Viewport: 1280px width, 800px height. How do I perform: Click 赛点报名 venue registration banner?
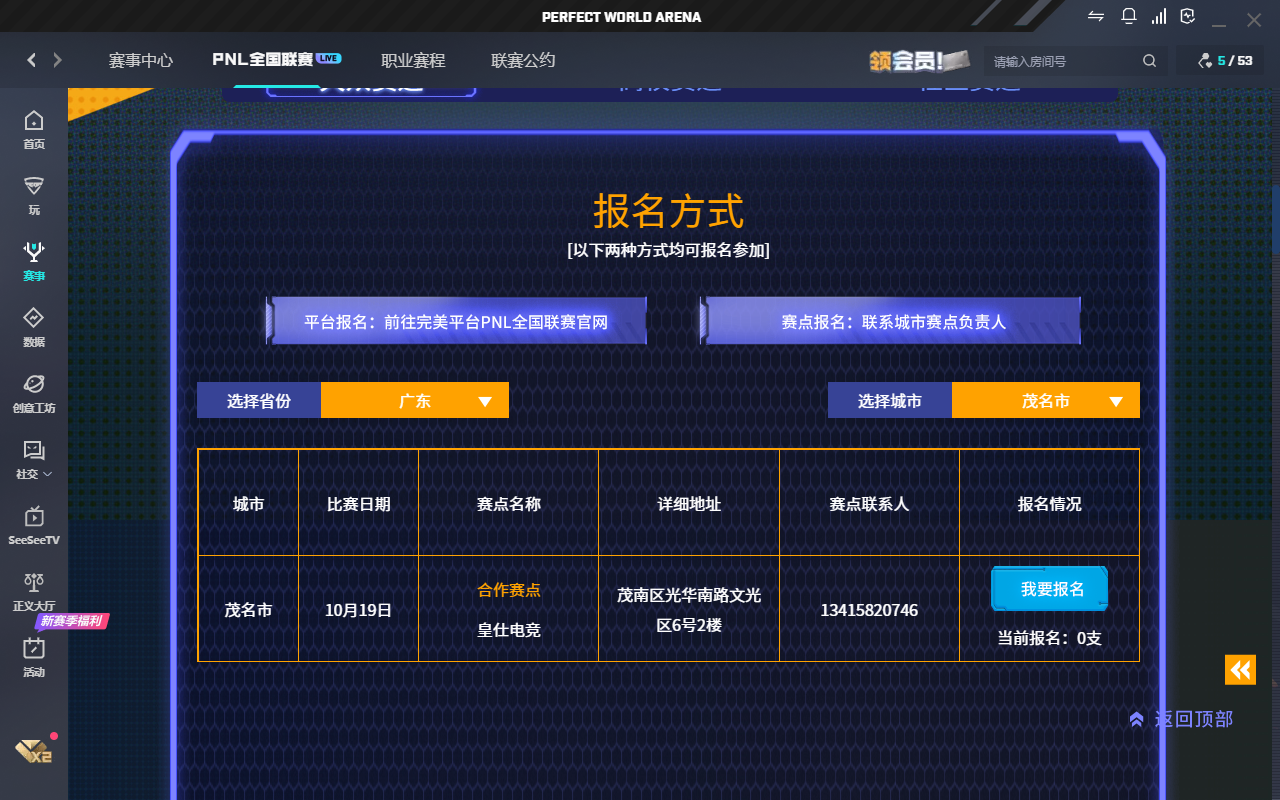pos(891,321)
